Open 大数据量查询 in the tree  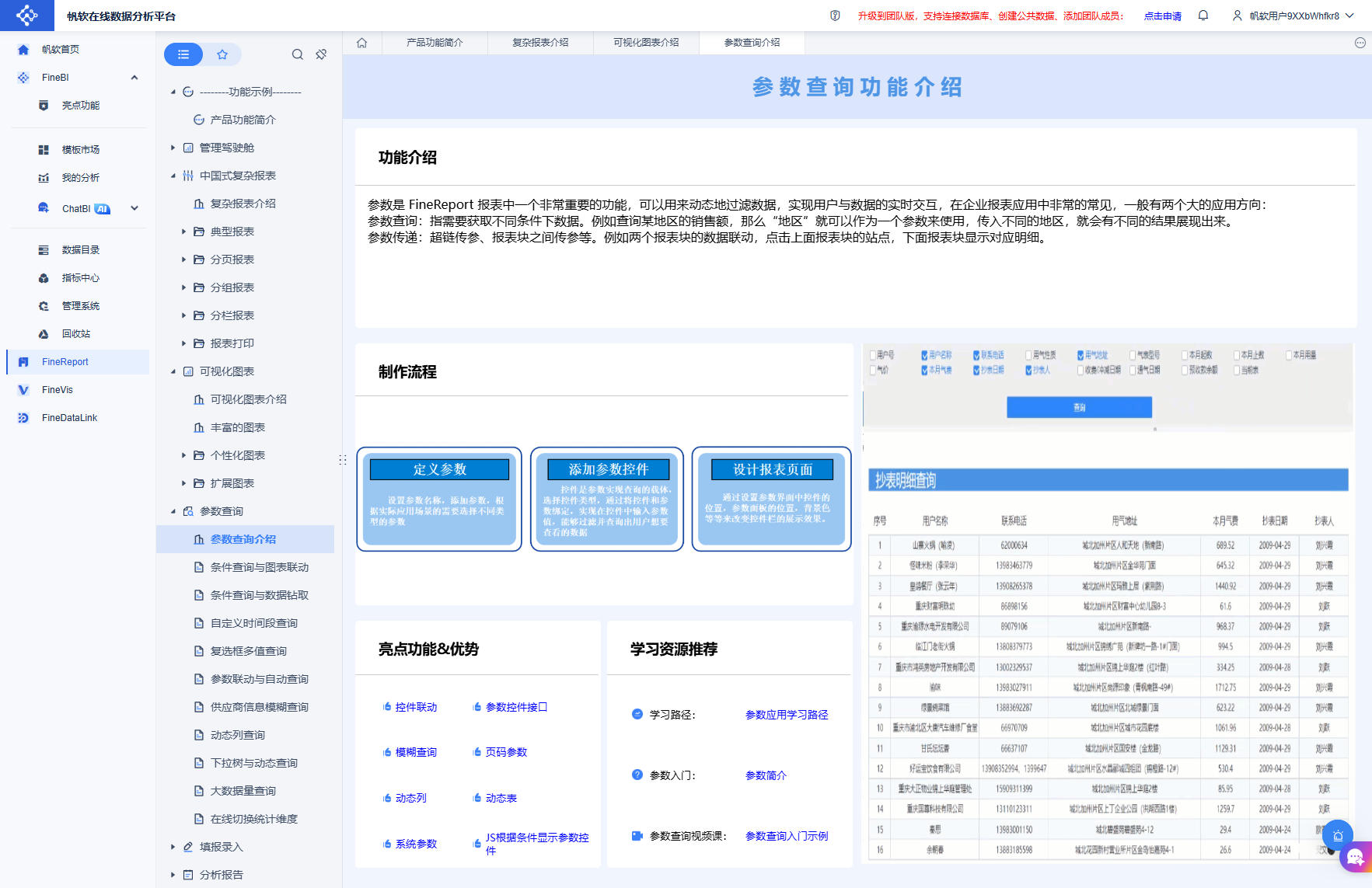243,792
